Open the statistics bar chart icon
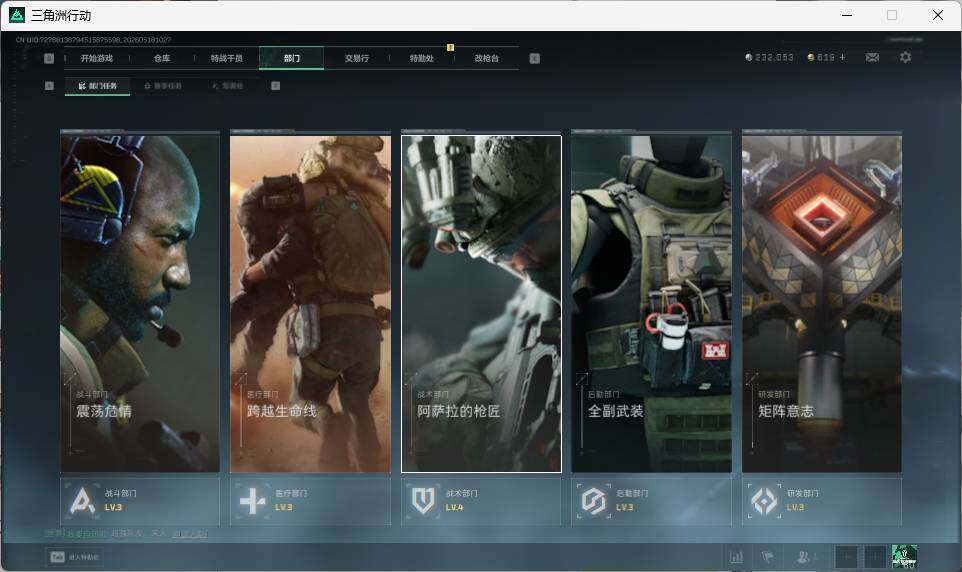Viewport: 962px width, 572px height. (736, 557)
